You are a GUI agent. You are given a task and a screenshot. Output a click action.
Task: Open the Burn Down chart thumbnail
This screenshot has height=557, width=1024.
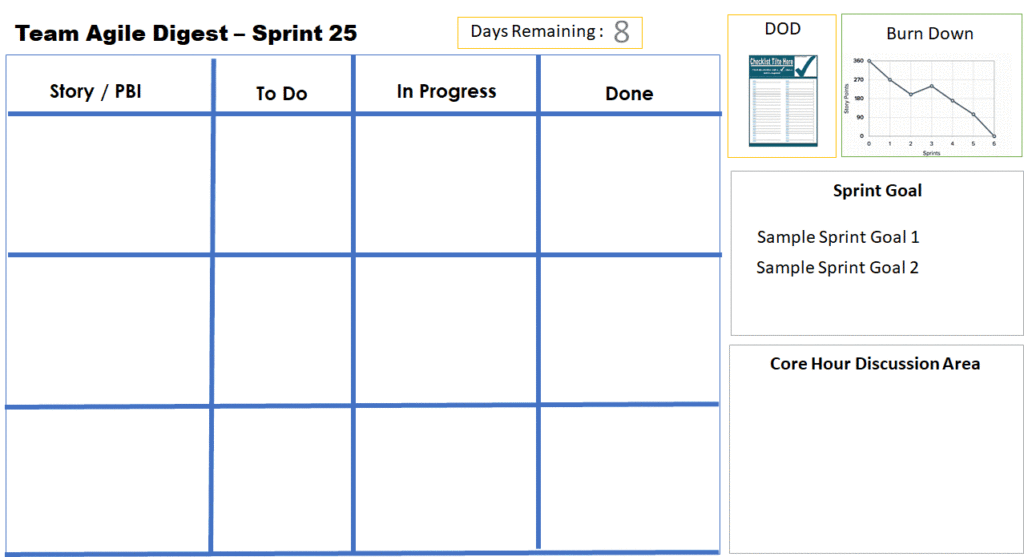coord(931,105)
